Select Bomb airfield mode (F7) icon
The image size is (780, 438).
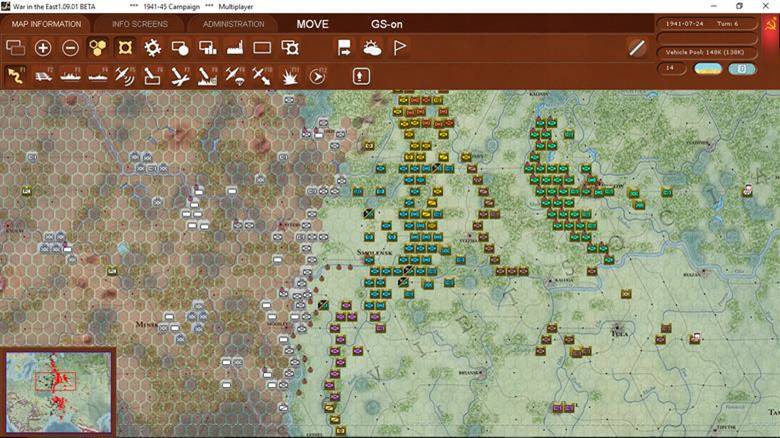pyautogui.click(x=180, y=76)
